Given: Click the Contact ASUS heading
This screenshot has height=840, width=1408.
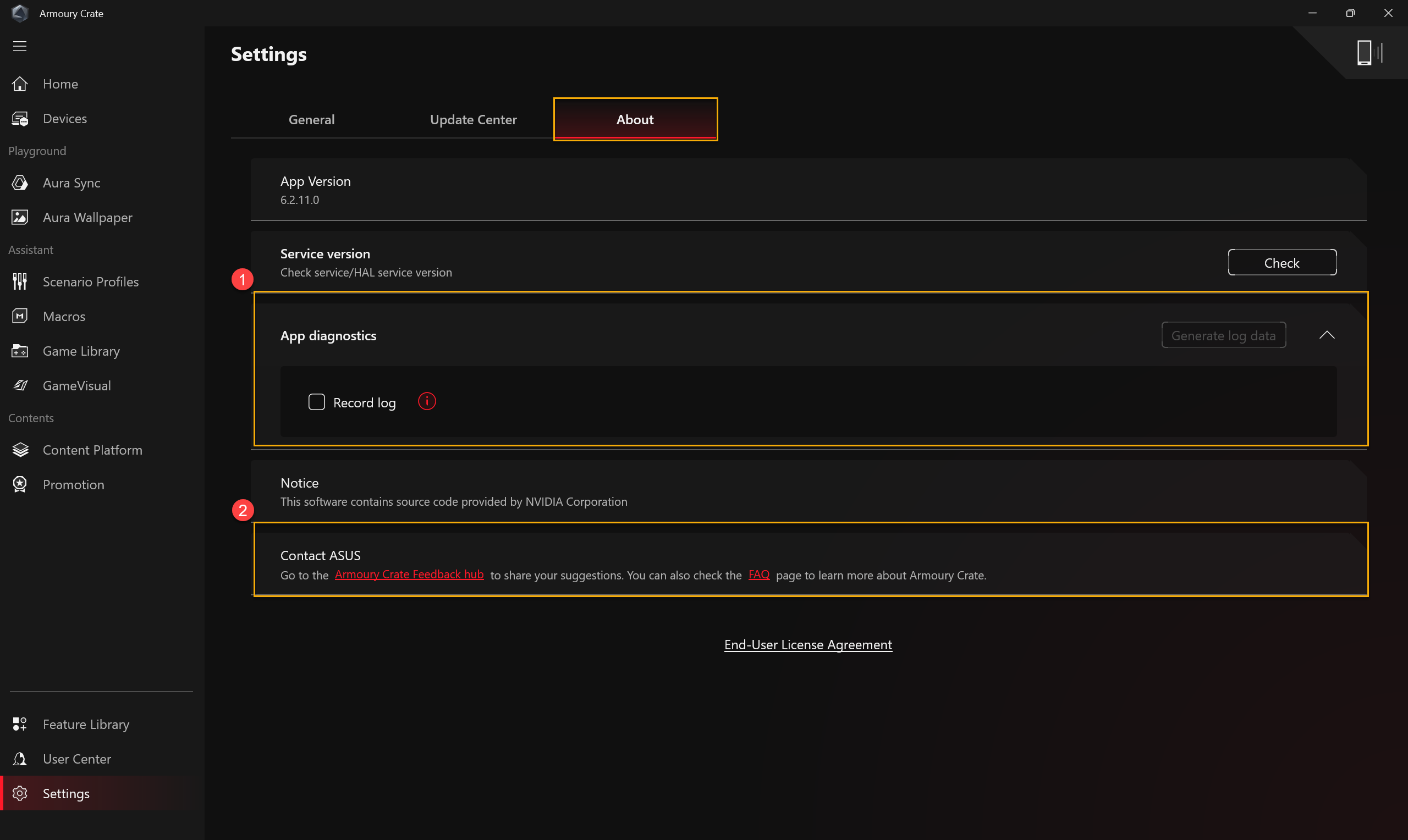Looking at the screenshot, I should pos(321,555).
